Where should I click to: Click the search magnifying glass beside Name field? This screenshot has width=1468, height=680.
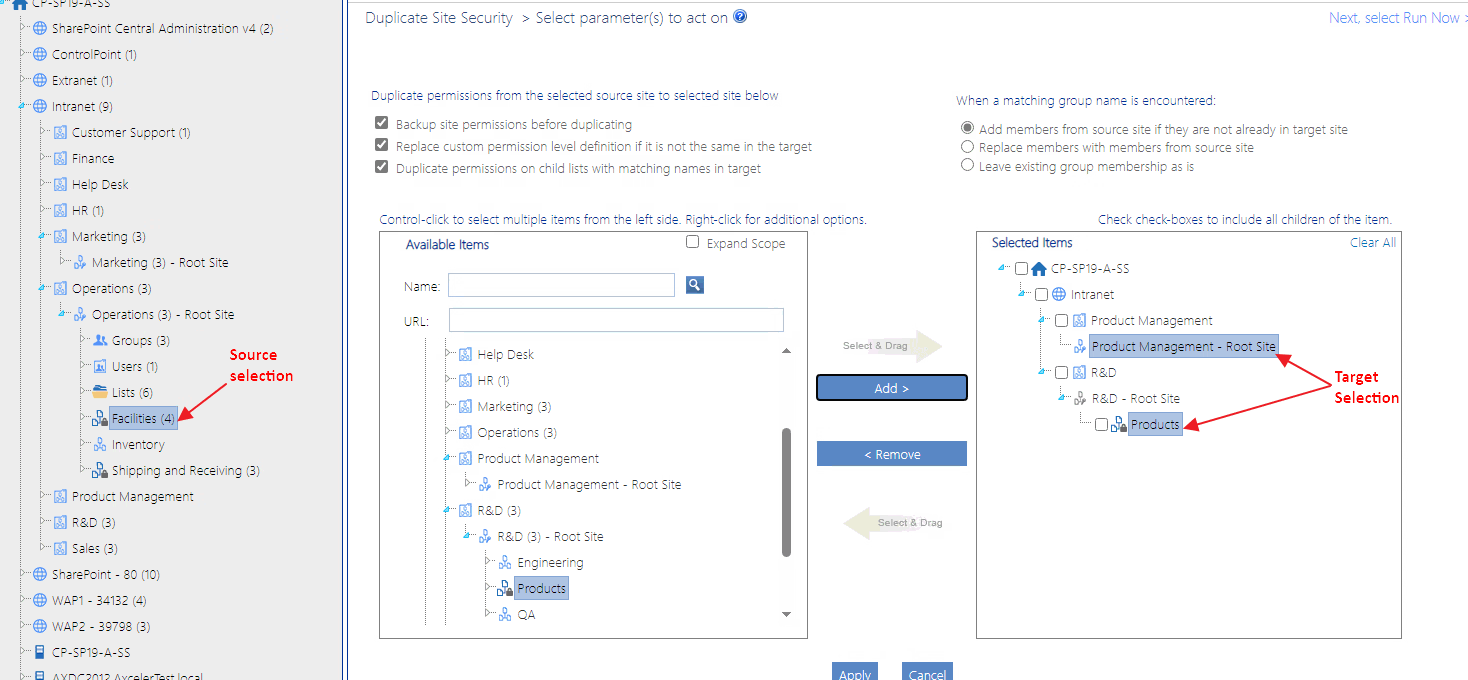pyautogui.click(x=692, y=285)
